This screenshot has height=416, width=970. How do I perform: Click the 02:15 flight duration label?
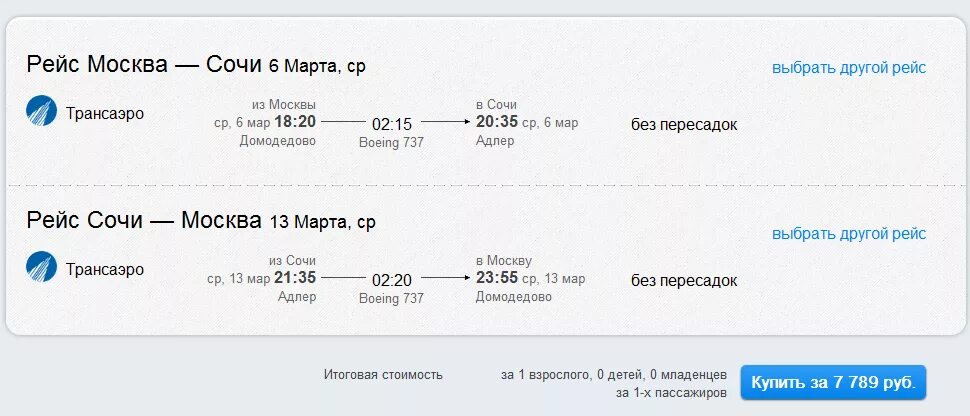[392, 124]
